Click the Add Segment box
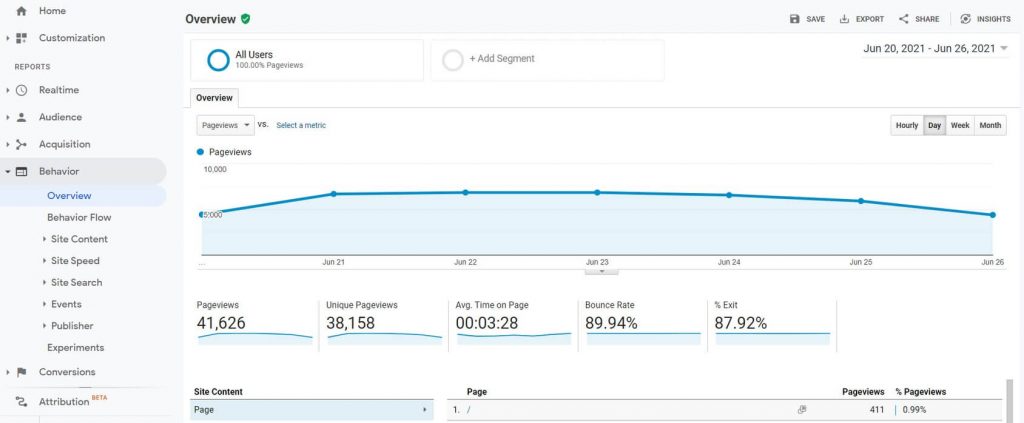The height and width of the screenshot is (423, 1024). tap(547, 59)
